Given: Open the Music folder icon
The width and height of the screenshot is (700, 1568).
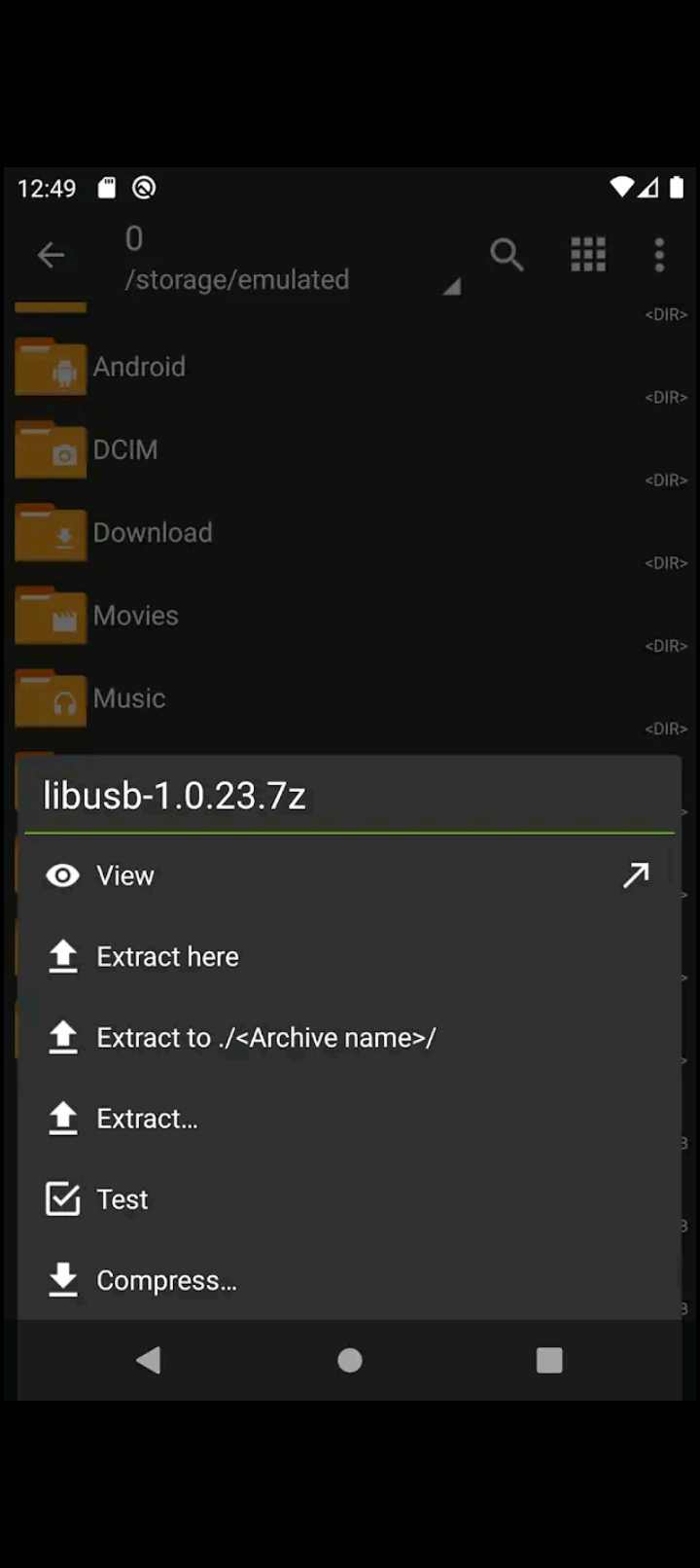Looking at the screenshot, I should [x=52, y=699].
